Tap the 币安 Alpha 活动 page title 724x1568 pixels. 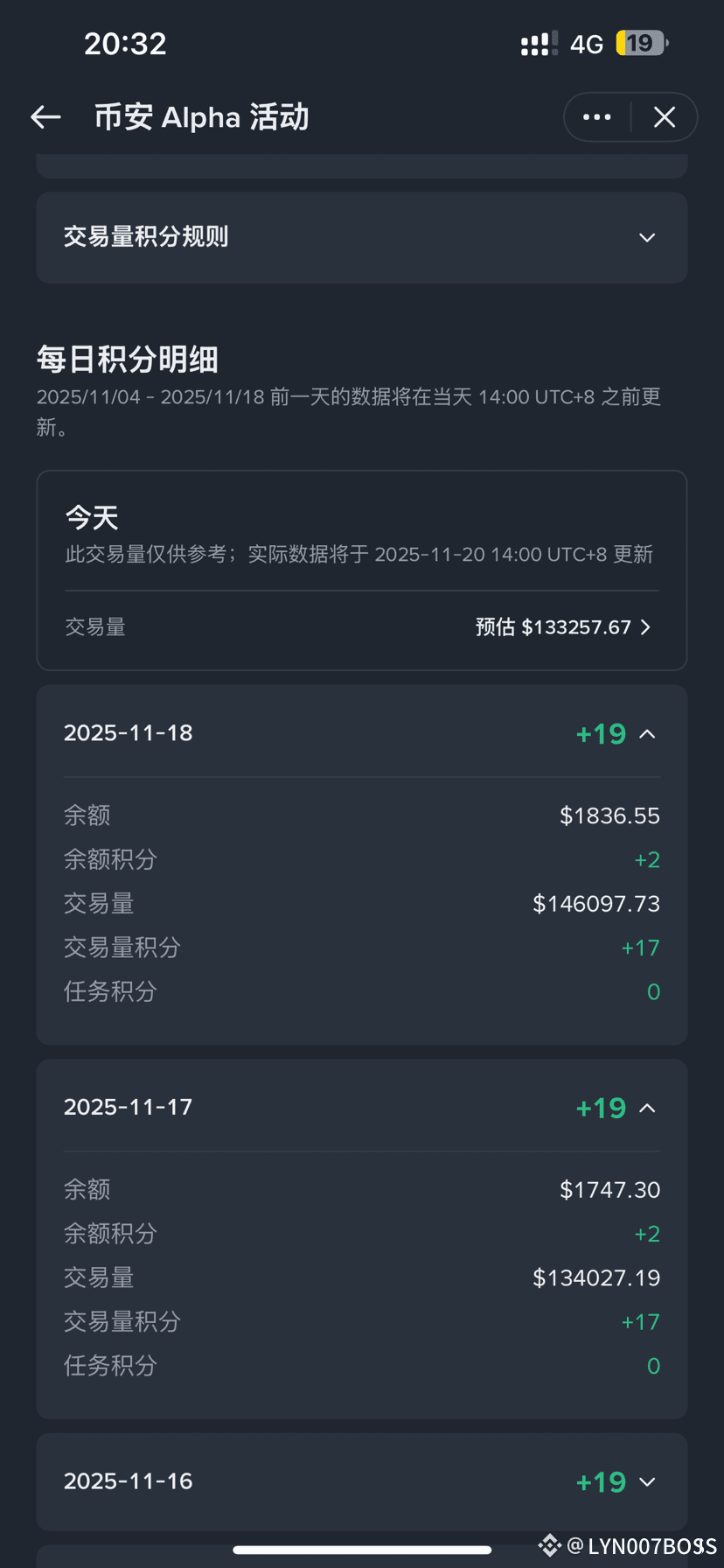coord(202,117)
